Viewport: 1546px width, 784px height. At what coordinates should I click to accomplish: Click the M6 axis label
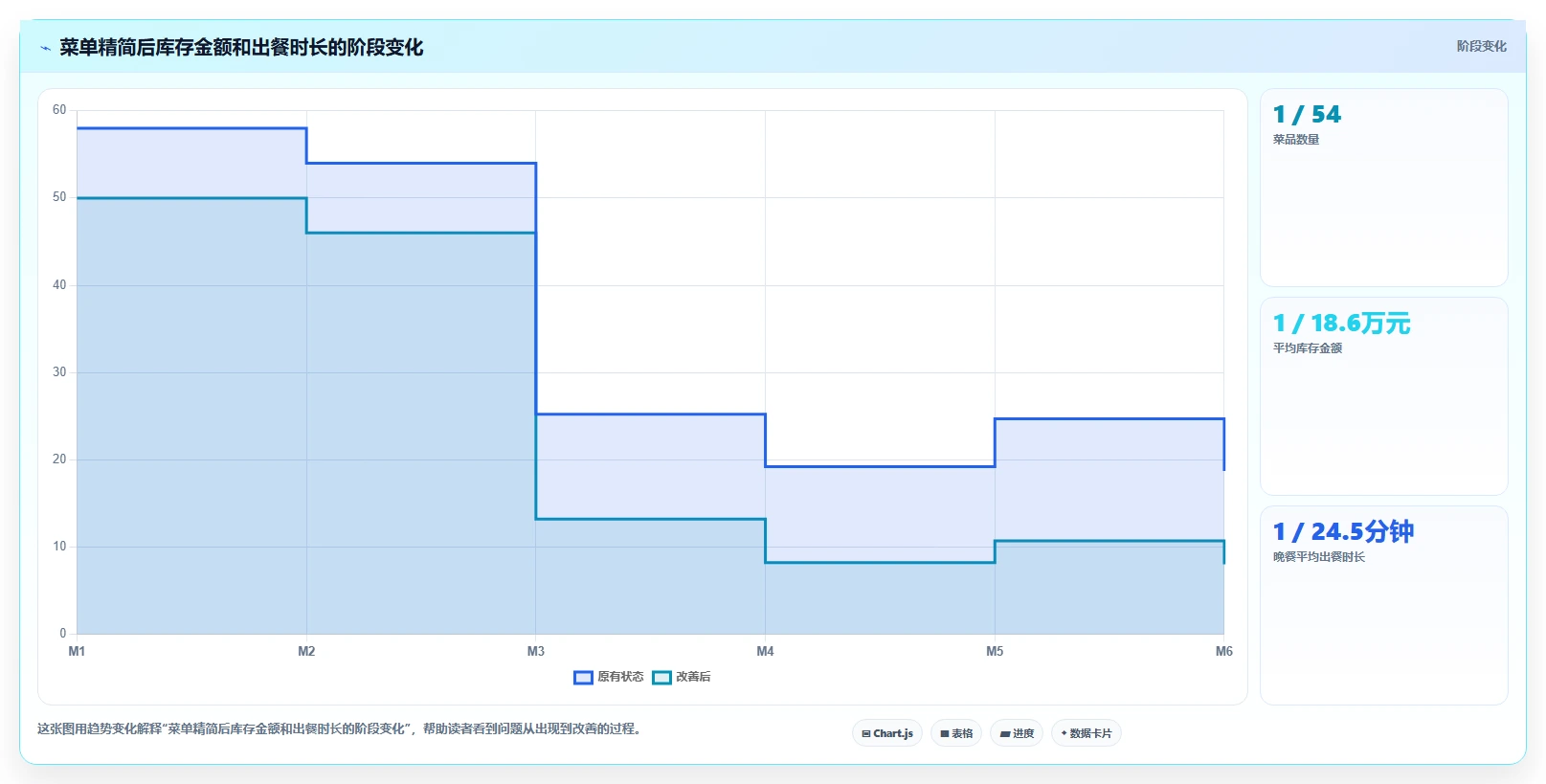(x=1223, y=651)
